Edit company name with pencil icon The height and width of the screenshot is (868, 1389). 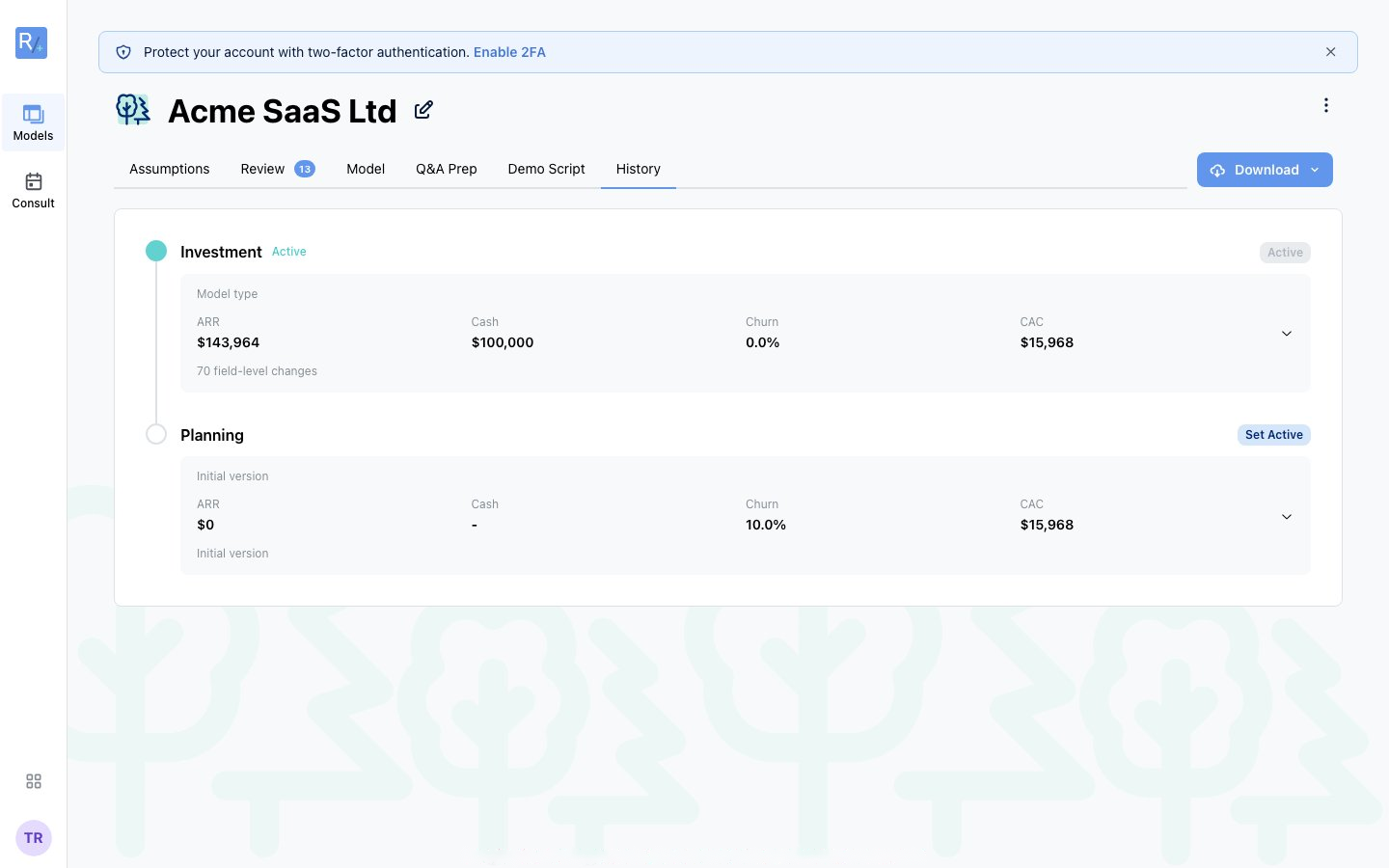(423, 110)
